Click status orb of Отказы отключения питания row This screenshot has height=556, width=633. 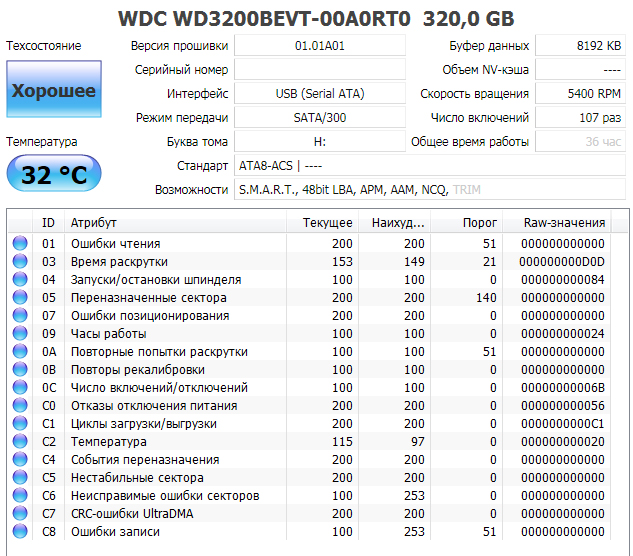pos(20,405)
